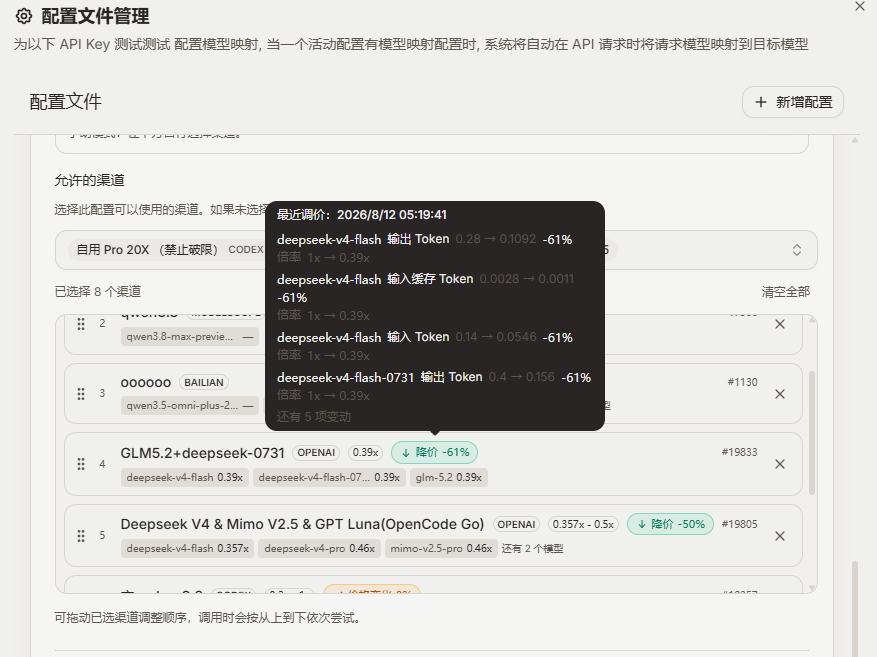Click the 0.357x - 0.5x rate badge
This screenshot has height=657, width=877.
pyautogui.click(x=583, y=524)
